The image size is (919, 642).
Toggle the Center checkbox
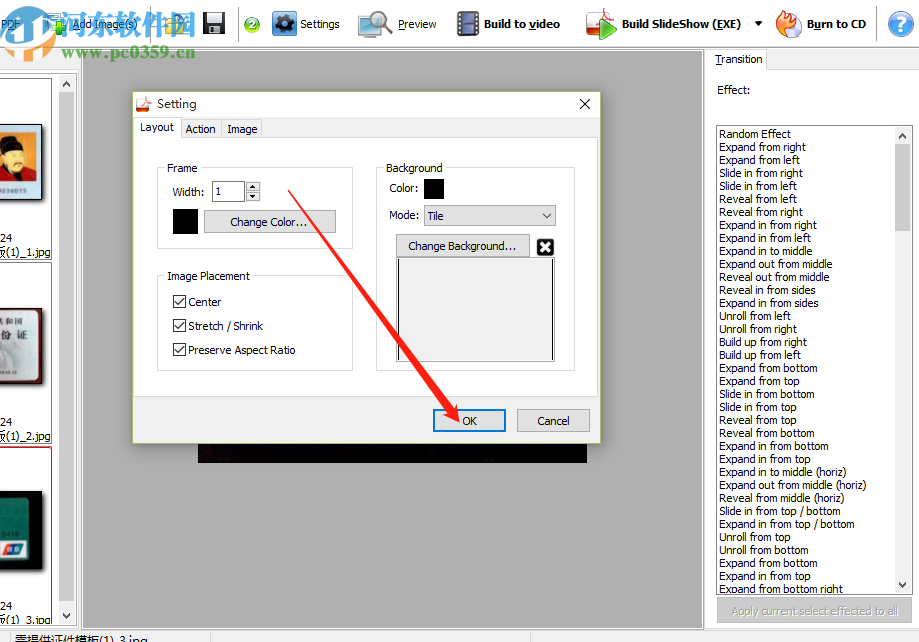click(179, 301)
